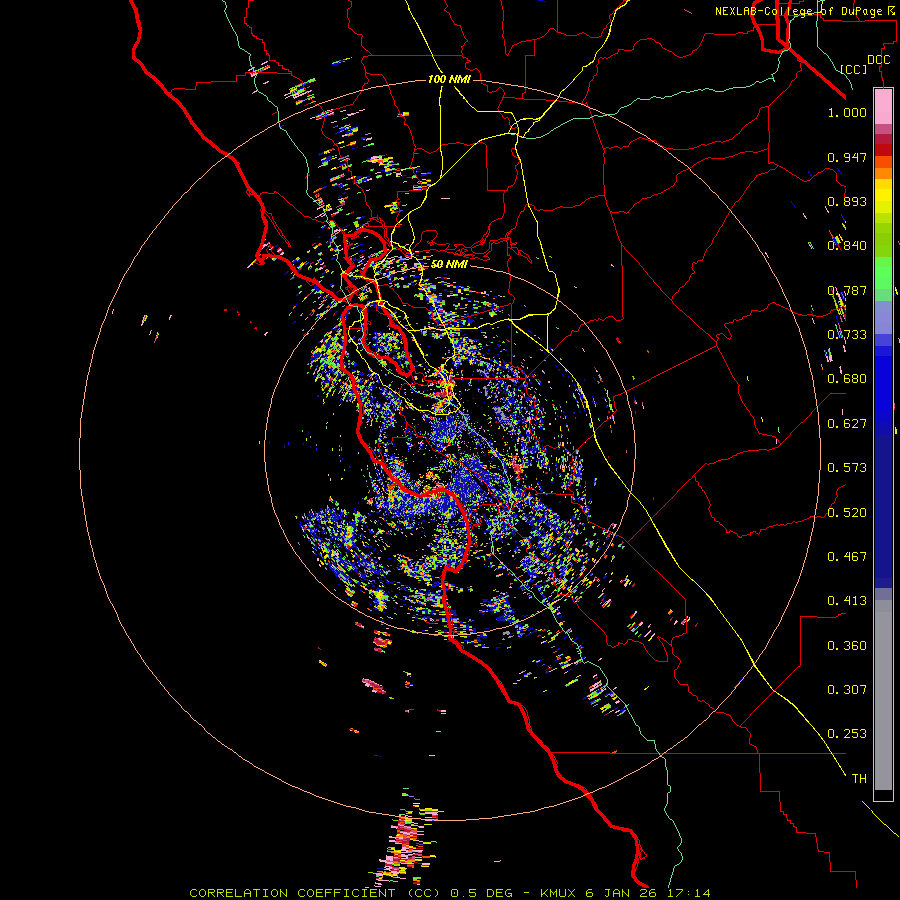Click the 1.000 legend value label
Screen dimensions: 900x900
click(846, 113)
